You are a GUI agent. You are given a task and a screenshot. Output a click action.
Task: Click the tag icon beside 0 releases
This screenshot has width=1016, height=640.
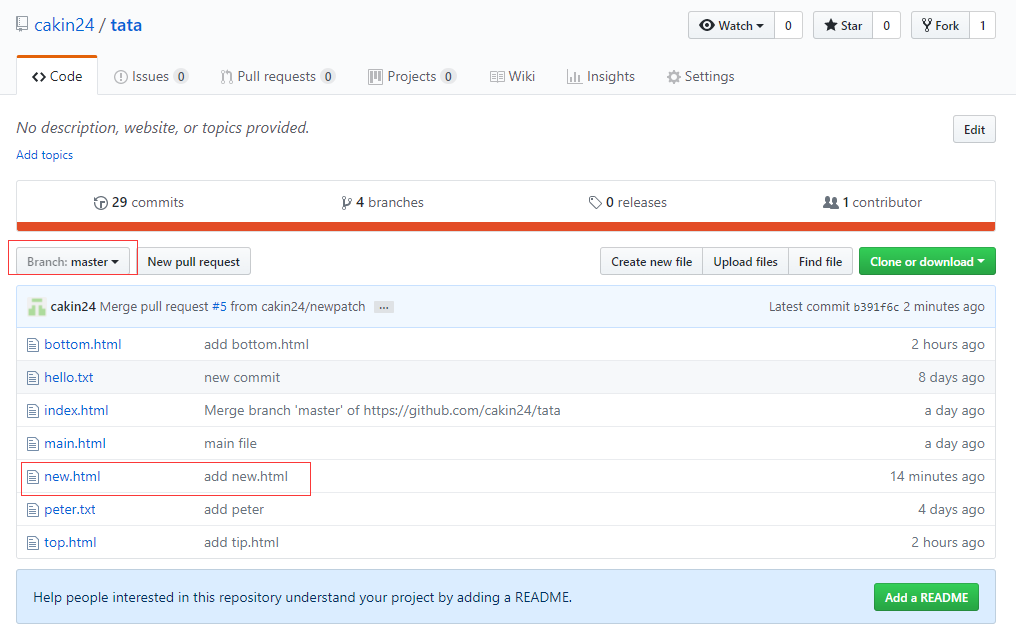coord(595,203)
